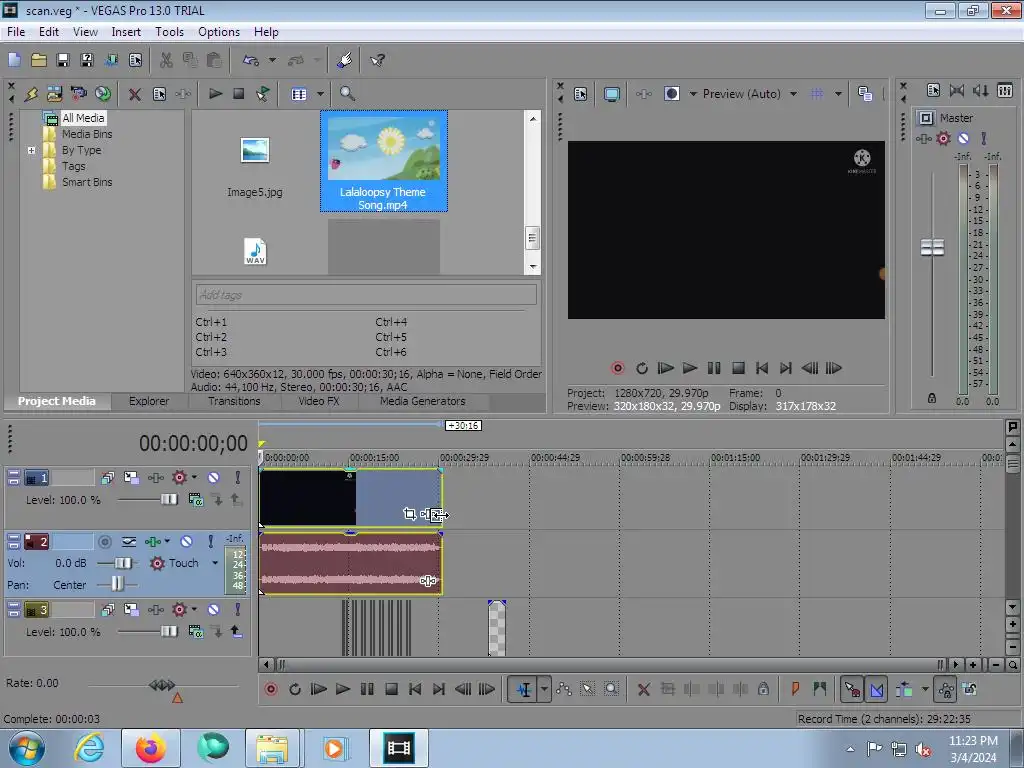Click Record button in timeline transport

(270, 689)
